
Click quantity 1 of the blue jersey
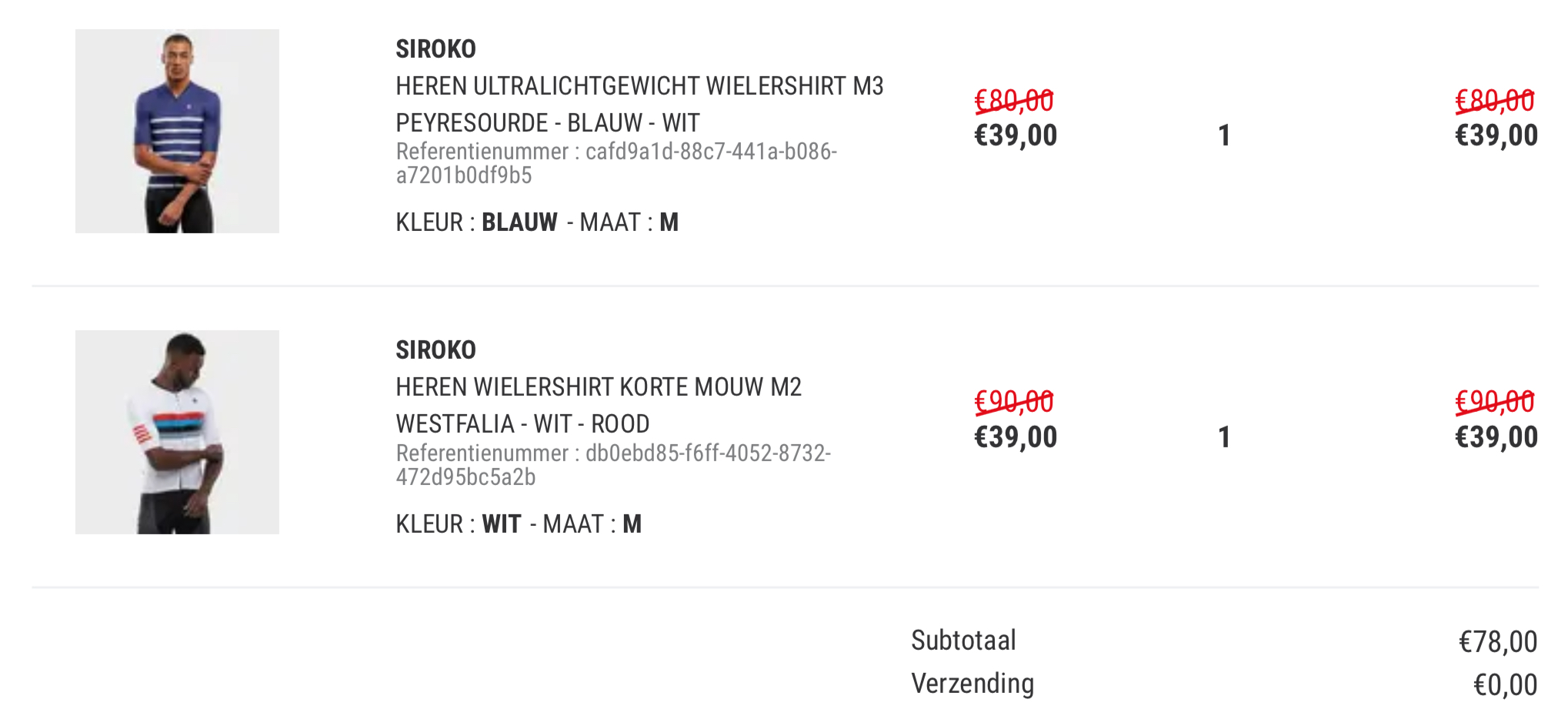1224,136
